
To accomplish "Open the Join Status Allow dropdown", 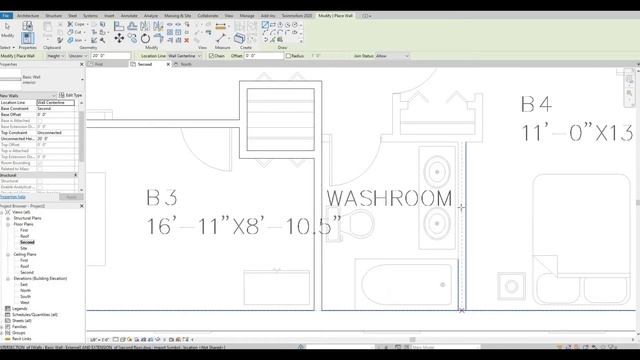I will [392, 56].
